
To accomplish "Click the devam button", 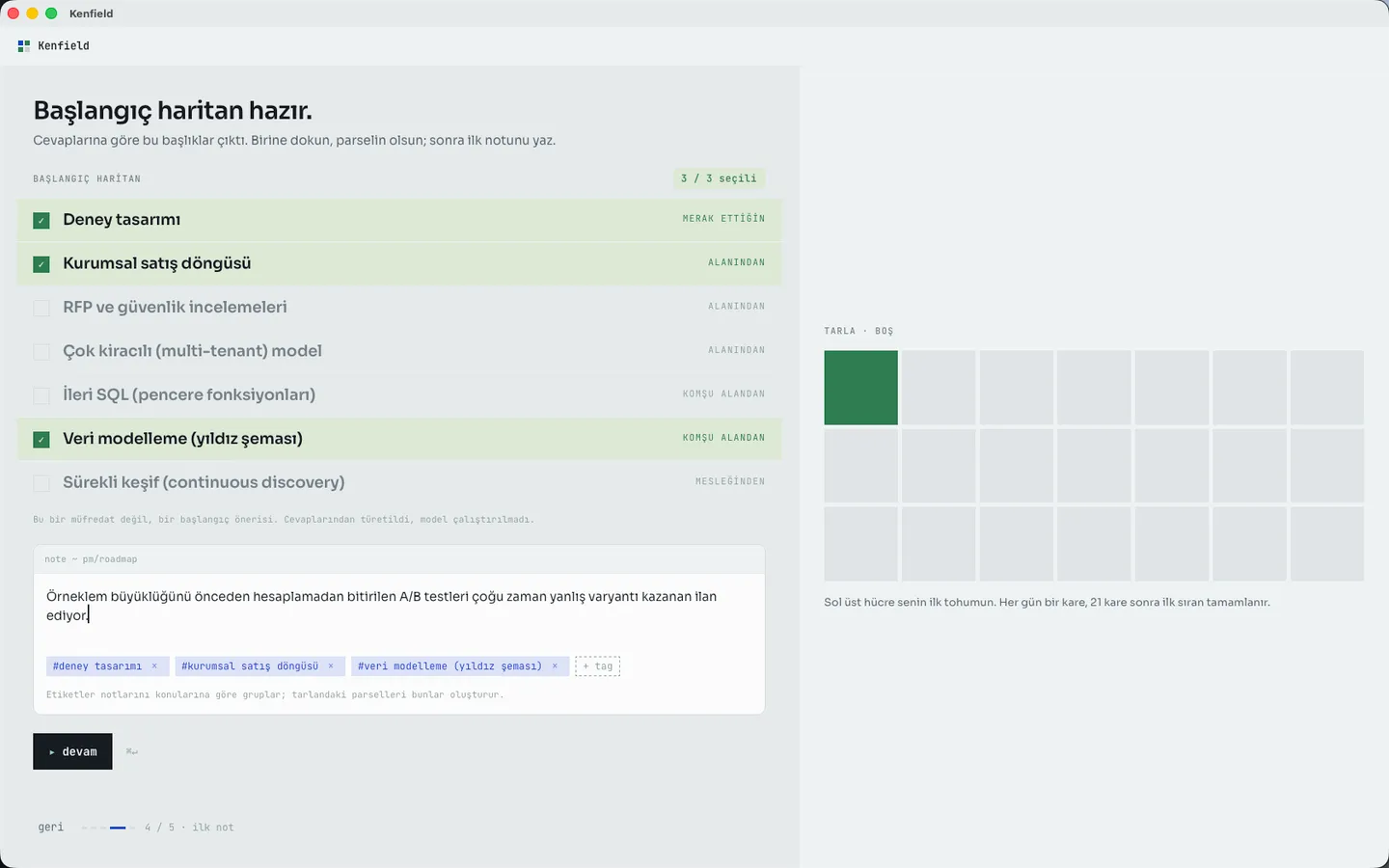I will pyautogui.click(x=72, y=751).
